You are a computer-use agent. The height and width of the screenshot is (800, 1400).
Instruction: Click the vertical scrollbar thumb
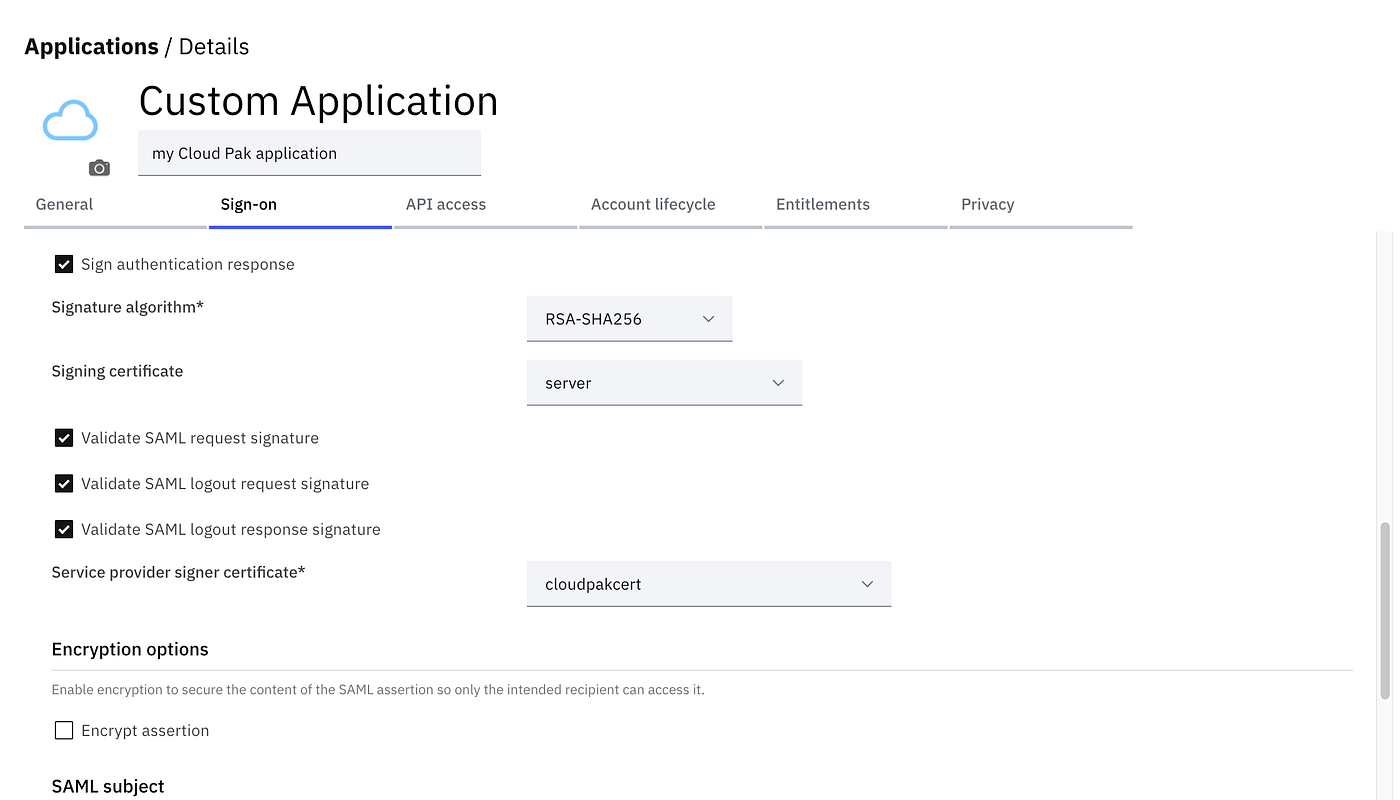pyautogui.click(x=1385, y=610)
